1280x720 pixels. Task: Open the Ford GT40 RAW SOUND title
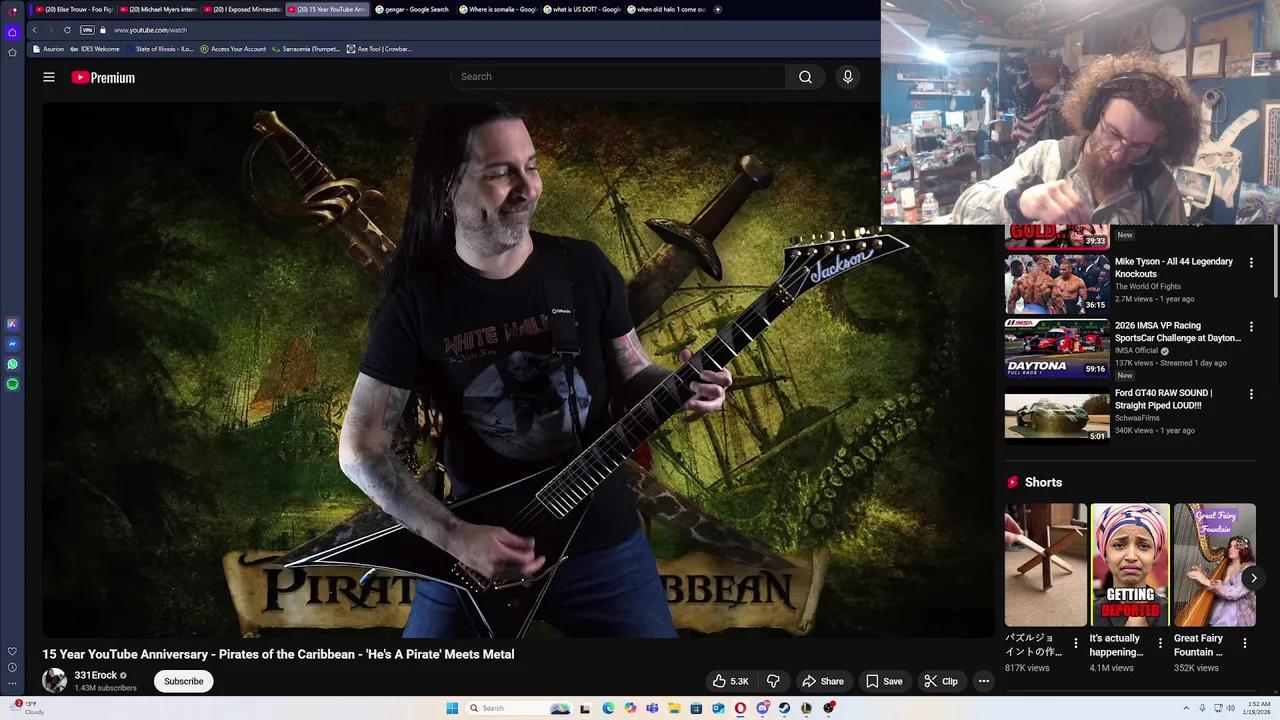tap(1165, 399)
